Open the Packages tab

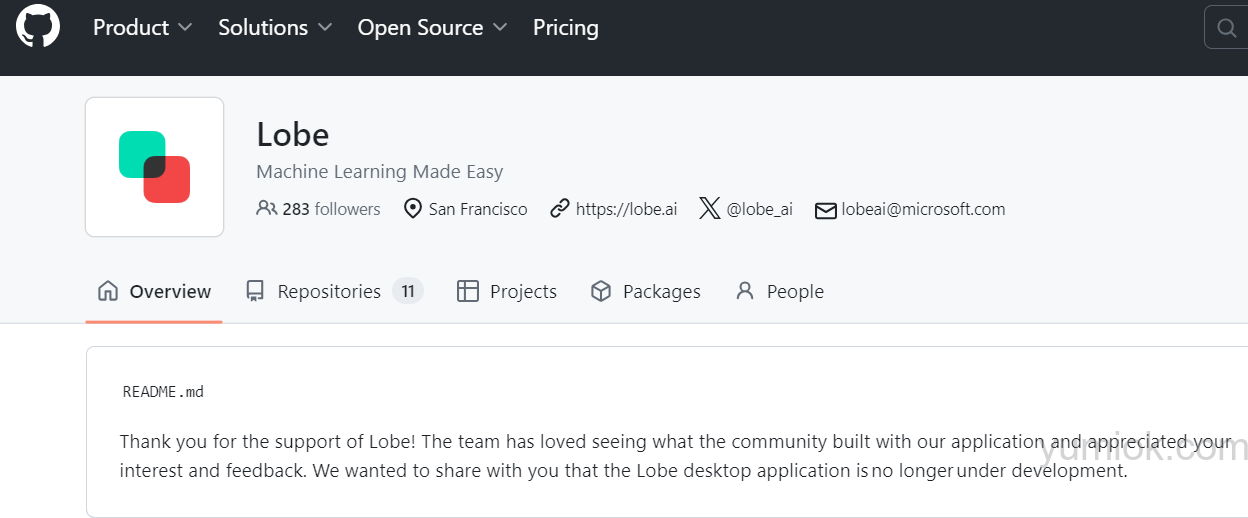645,291
